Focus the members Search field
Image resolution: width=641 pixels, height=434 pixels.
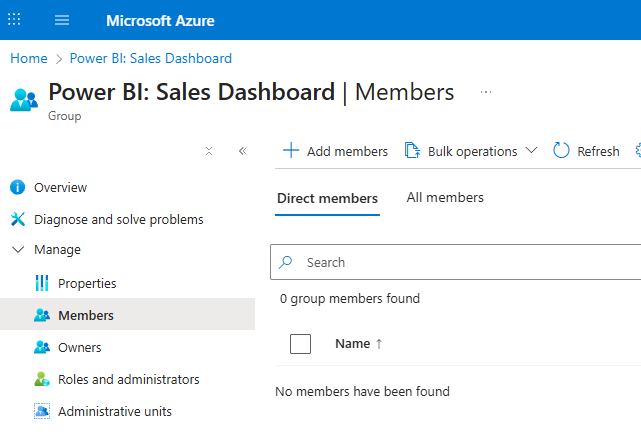point(455,262)
